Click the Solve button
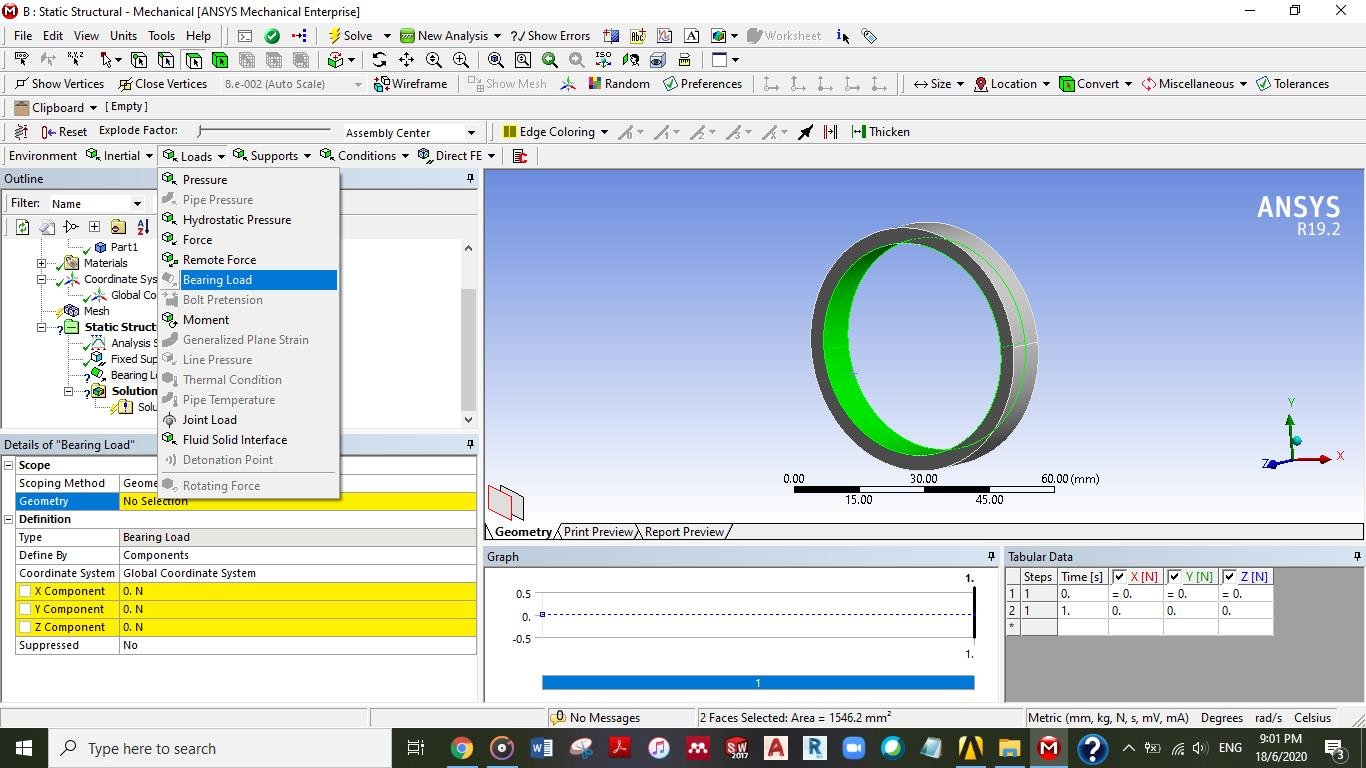This screenshot has height=768, width=1366. (x=351, y=36)
